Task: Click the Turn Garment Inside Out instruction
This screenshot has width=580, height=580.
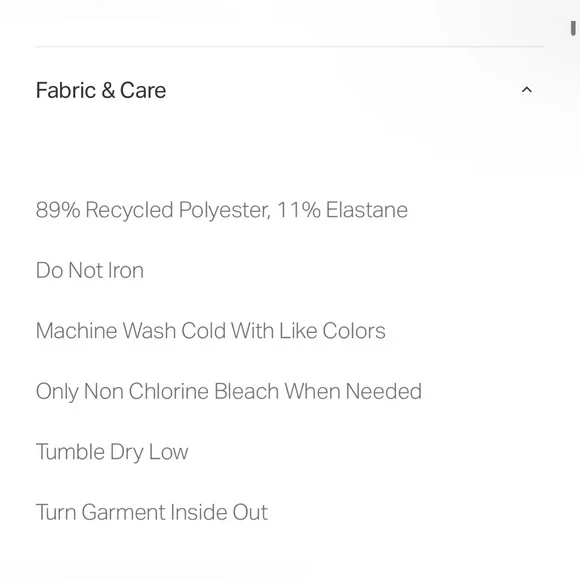Action: pyautogui.click(x=152, y=512)
